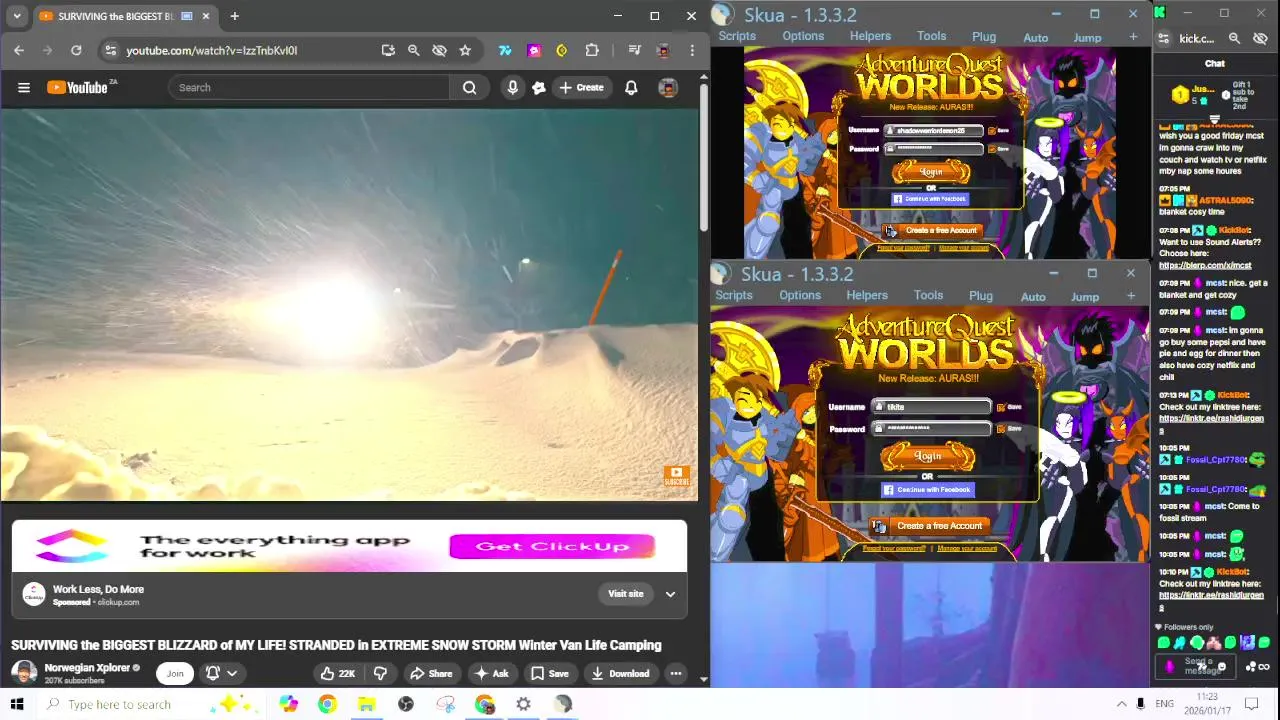Click the YouTube search magnifier button
Image resolution: width=1280 pixels, height=720 pixels.
(469, 87)
